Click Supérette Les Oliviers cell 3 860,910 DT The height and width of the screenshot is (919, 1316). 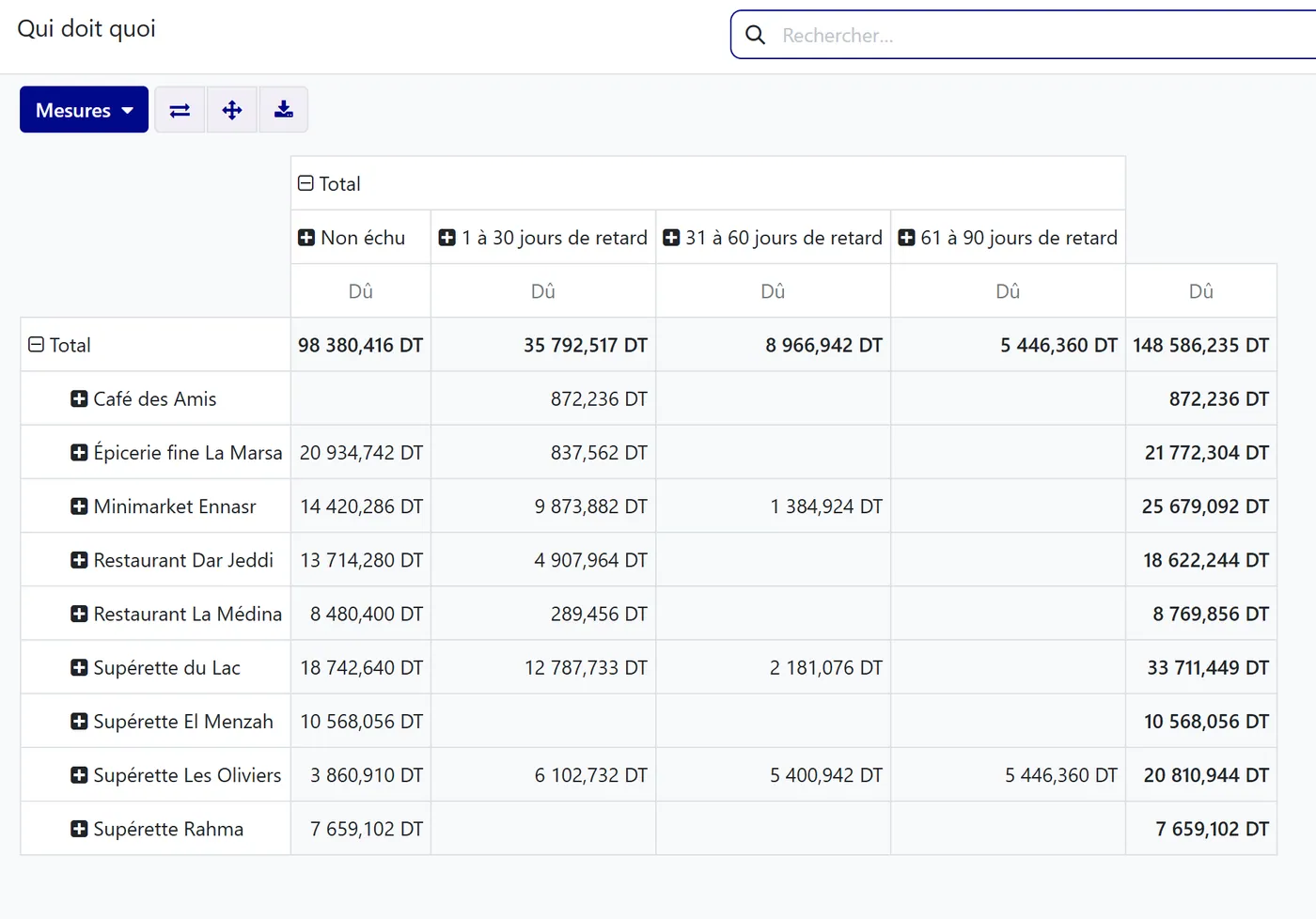click(x=361, y=775)
